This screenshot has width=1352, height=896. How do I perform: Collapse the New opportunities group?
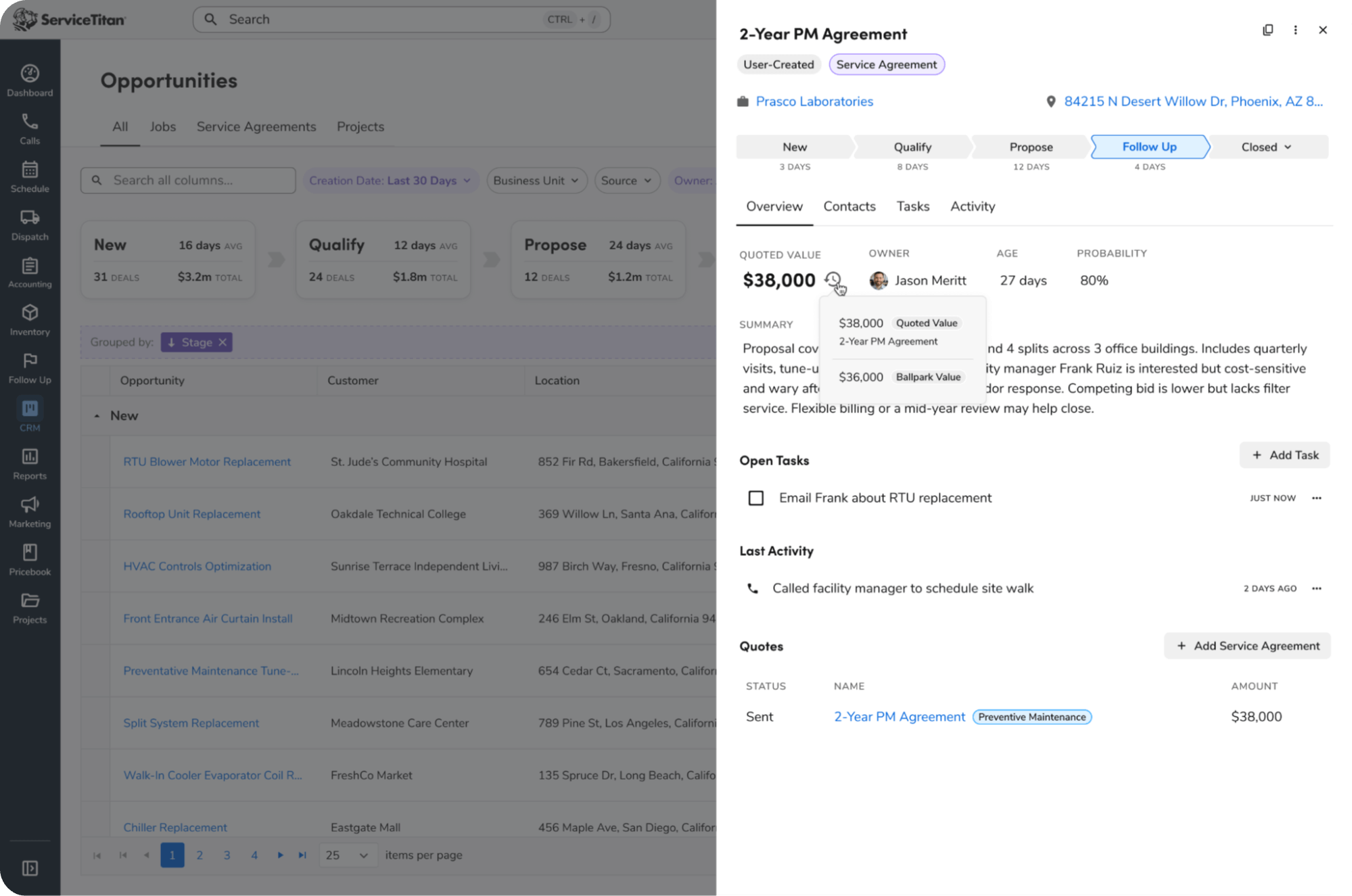point(97,415)
